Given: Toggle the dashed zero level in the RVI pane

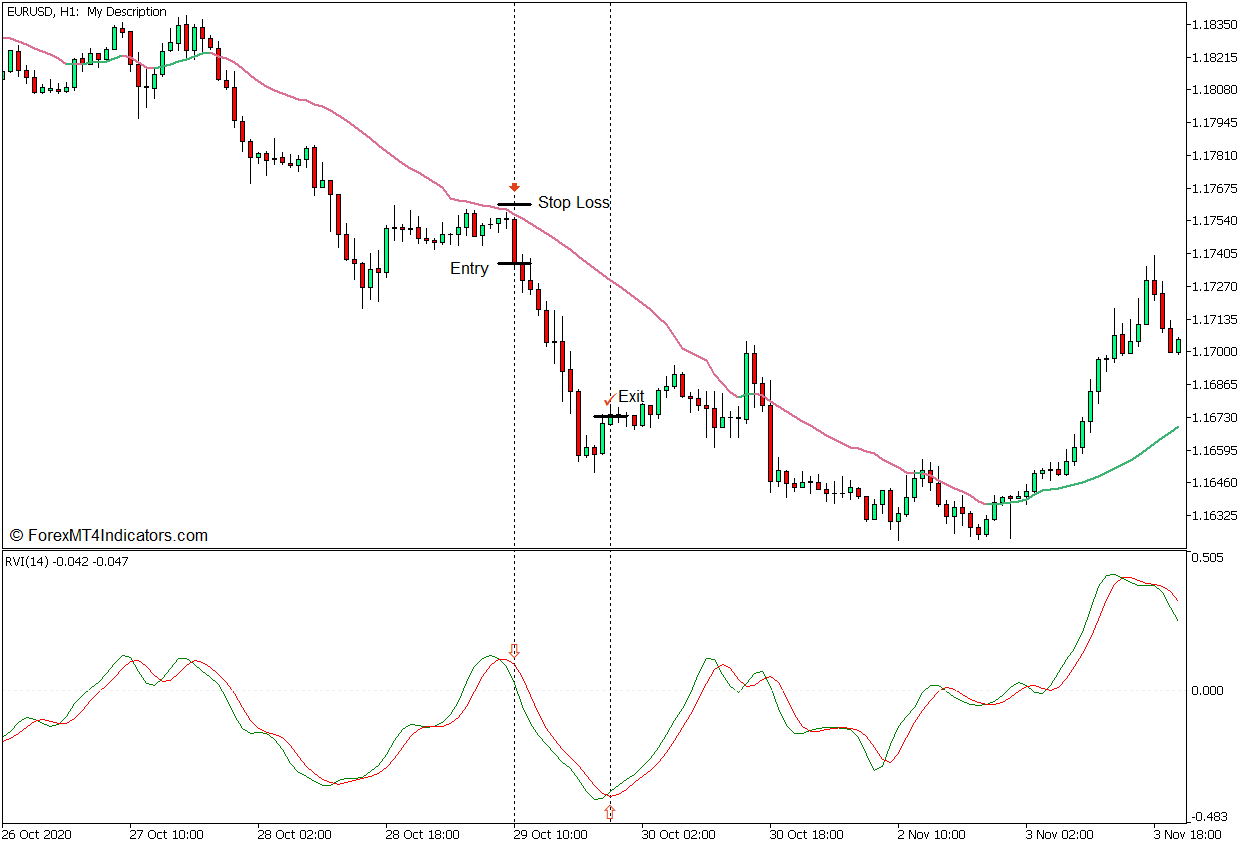Looking at the screenshot, I should 850,689.
